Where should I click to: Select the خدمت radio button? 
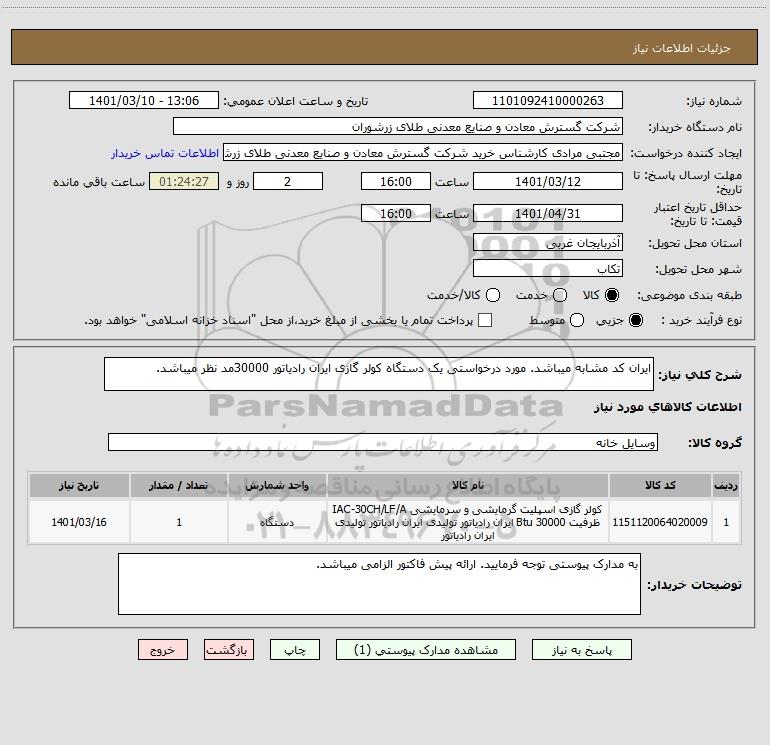(560, 295)
